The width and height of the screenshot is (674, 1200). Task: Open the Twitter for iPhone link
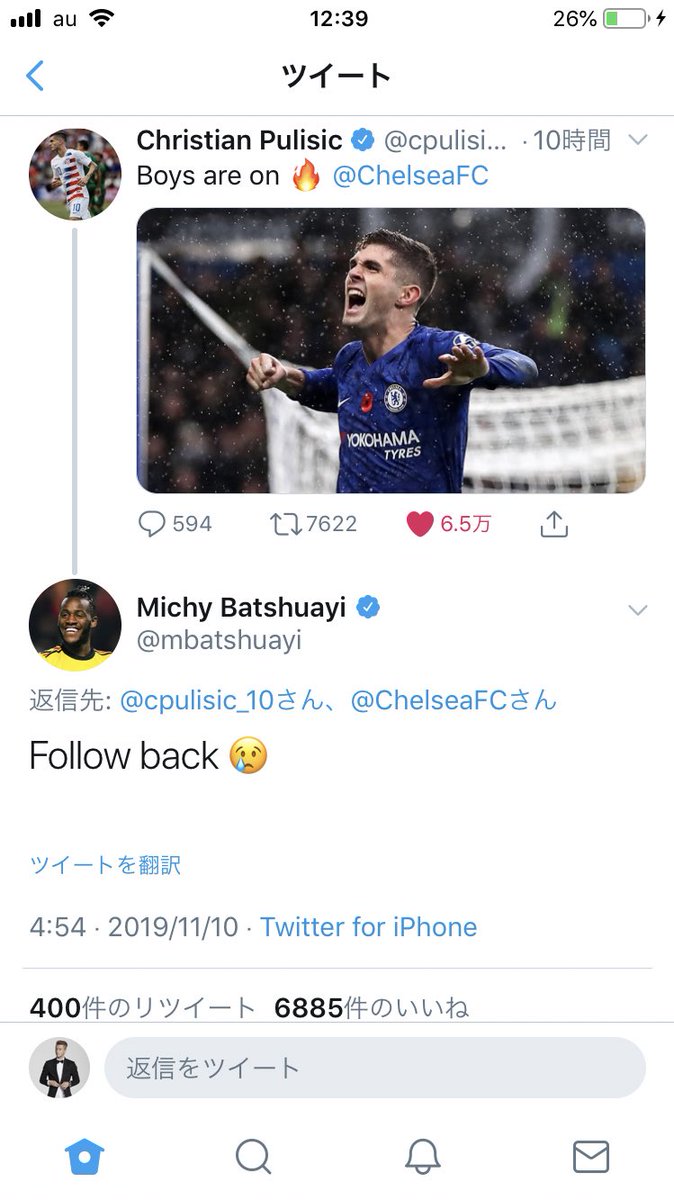click(369, 927)
